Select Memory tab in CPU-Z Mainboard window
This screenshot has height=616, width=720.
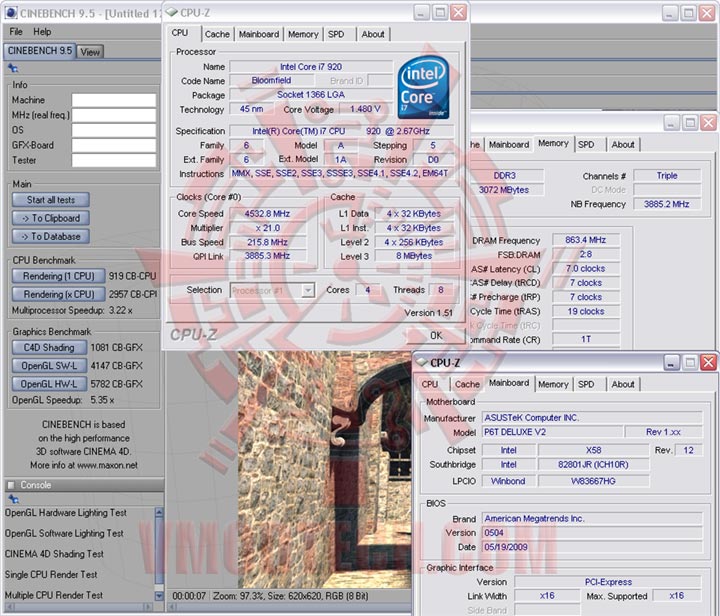tap(553, 384)
